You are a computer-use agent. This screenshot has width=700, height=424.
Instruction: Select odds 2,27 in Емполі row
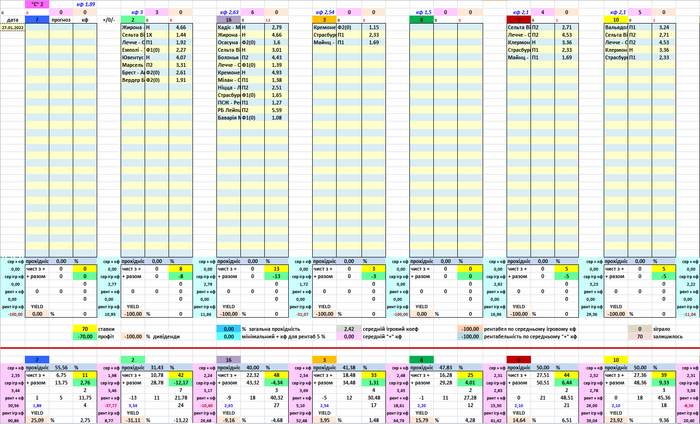181,50
